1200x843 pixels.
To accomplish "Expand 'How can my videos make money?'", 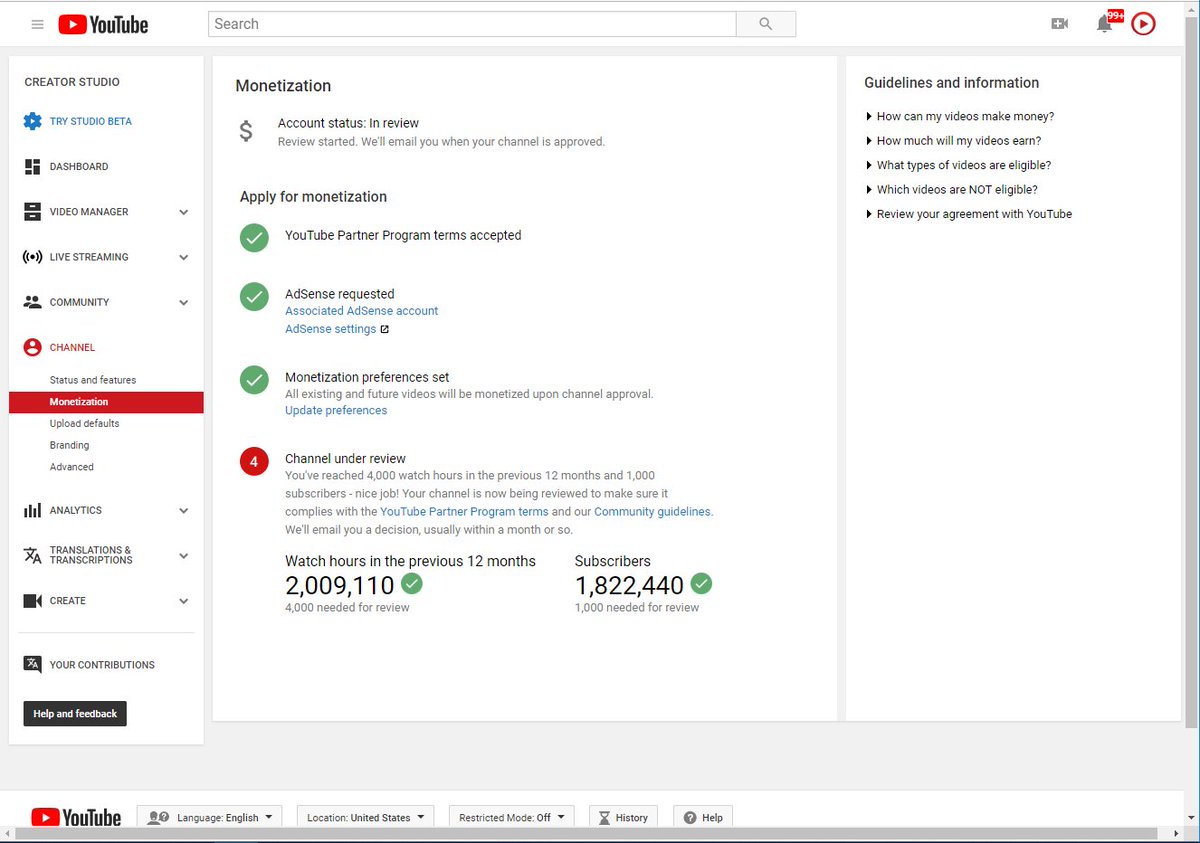I will (x=960, y=116).
